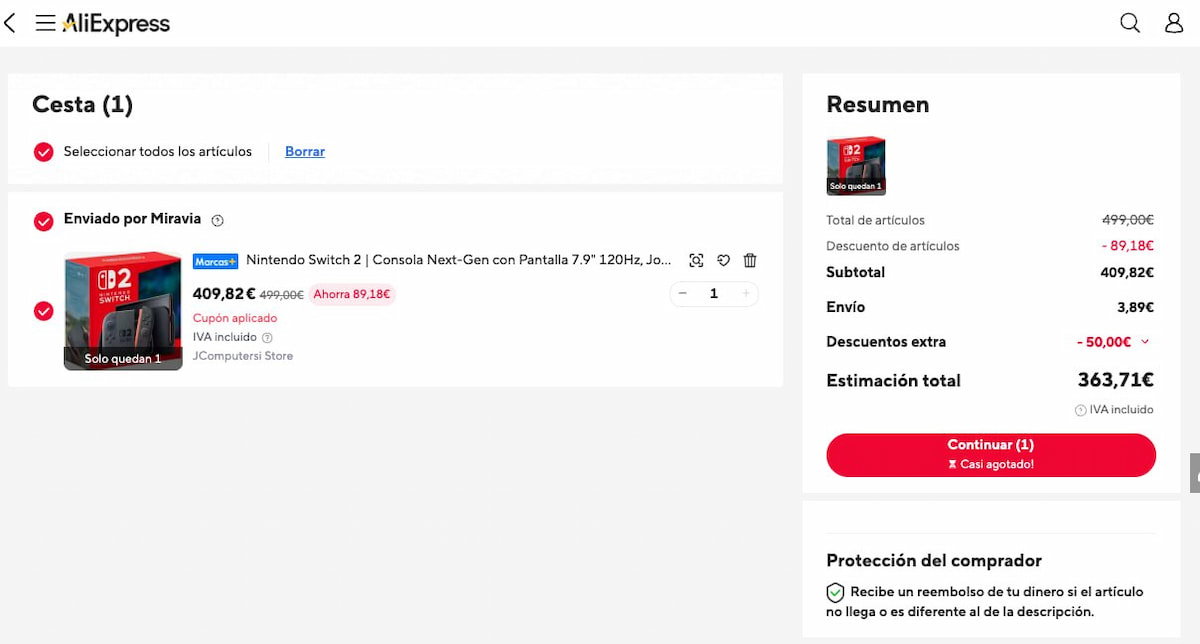Click the 363,71€ estimated total

point(1116,380)
